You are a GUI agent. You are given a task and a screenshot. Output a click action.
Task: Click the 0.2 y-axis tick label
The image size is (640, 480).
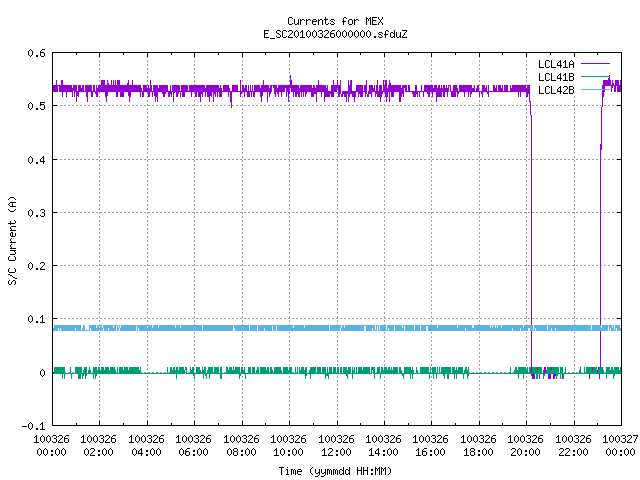[x=36, y=266]
